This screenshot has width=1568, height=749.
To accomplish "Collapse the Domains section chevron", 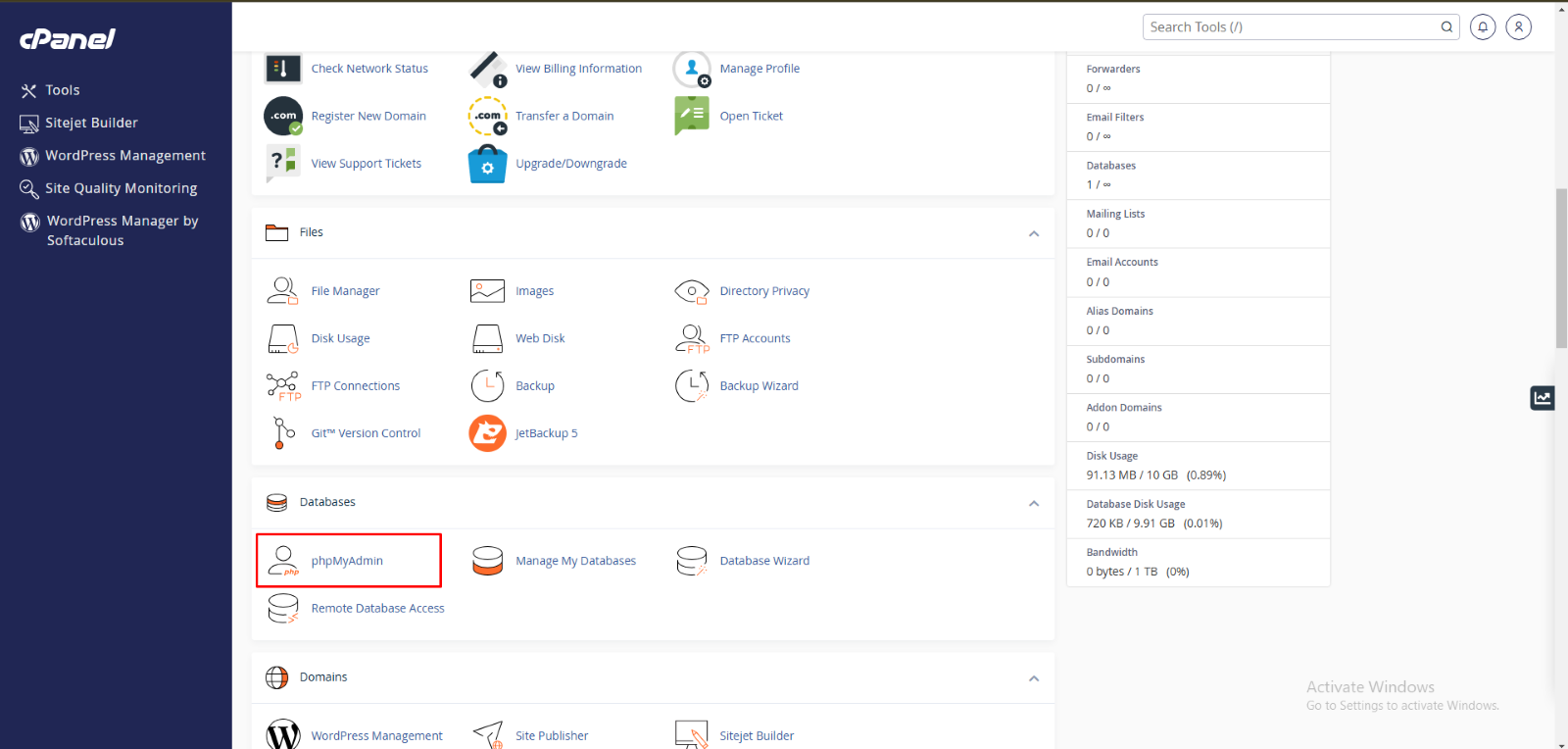I will pyautogui.click(x=1033, y=678).
